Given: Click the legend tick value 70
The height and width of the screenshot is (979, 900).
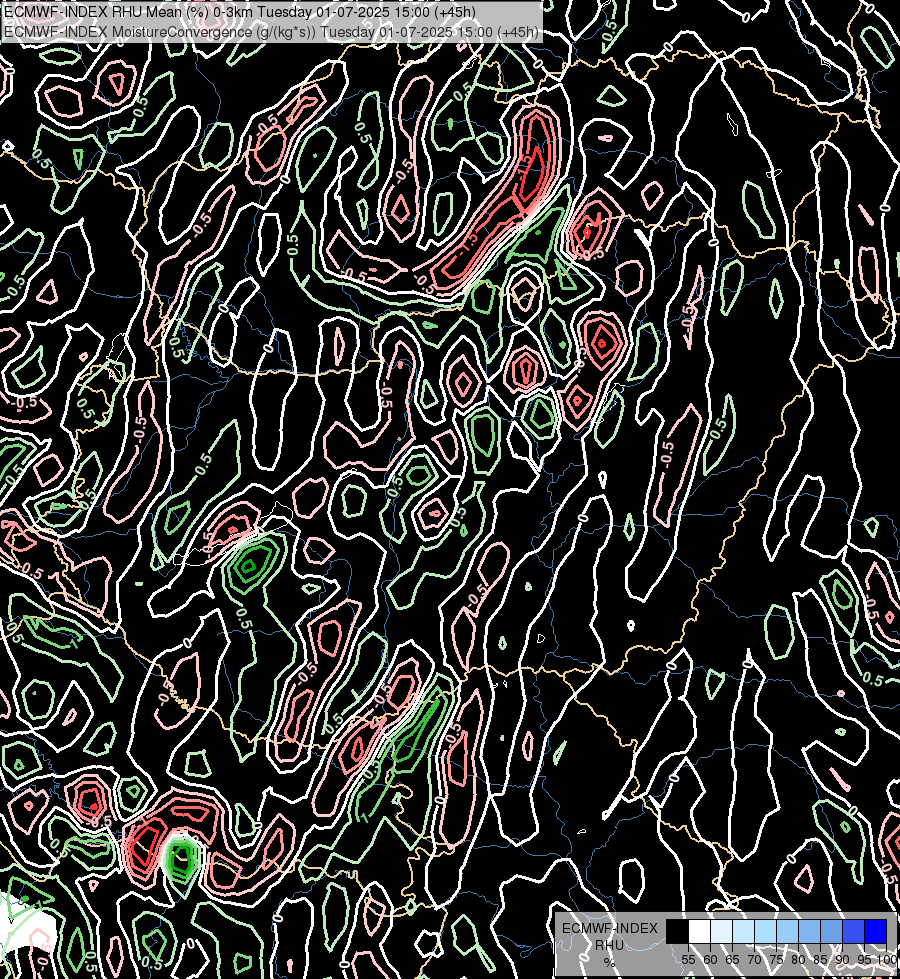Looking at the screenshot, I should coord(754,960).
